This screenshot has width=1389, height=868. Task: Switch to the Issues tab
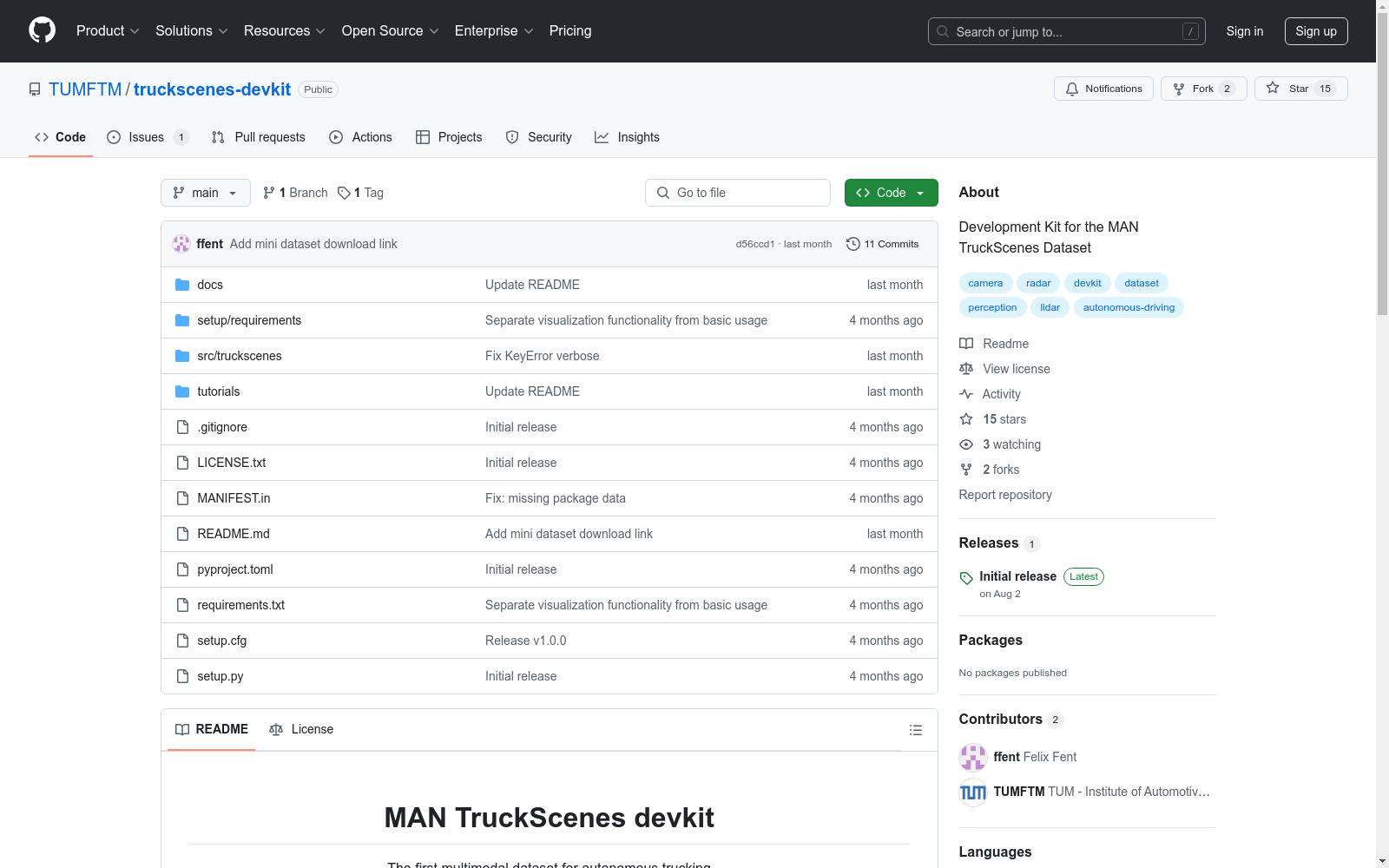click(x=148, y=137)
